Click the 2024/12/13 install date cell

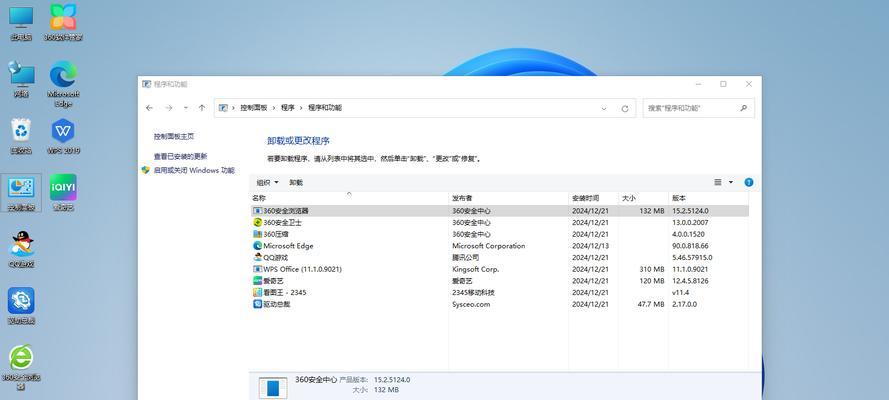tap(590, 246)
